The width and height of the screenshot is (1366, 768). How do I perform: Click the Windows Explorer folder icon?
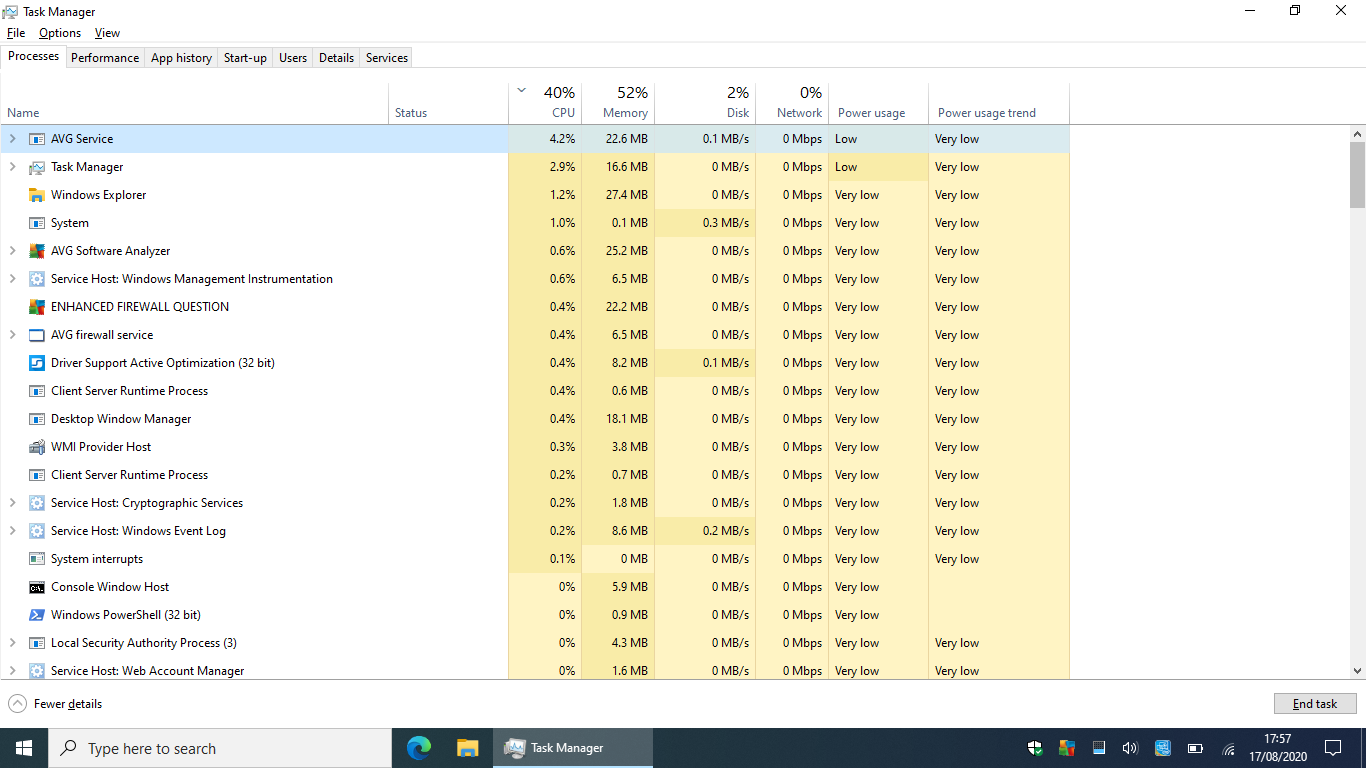[x=37, y=195]
